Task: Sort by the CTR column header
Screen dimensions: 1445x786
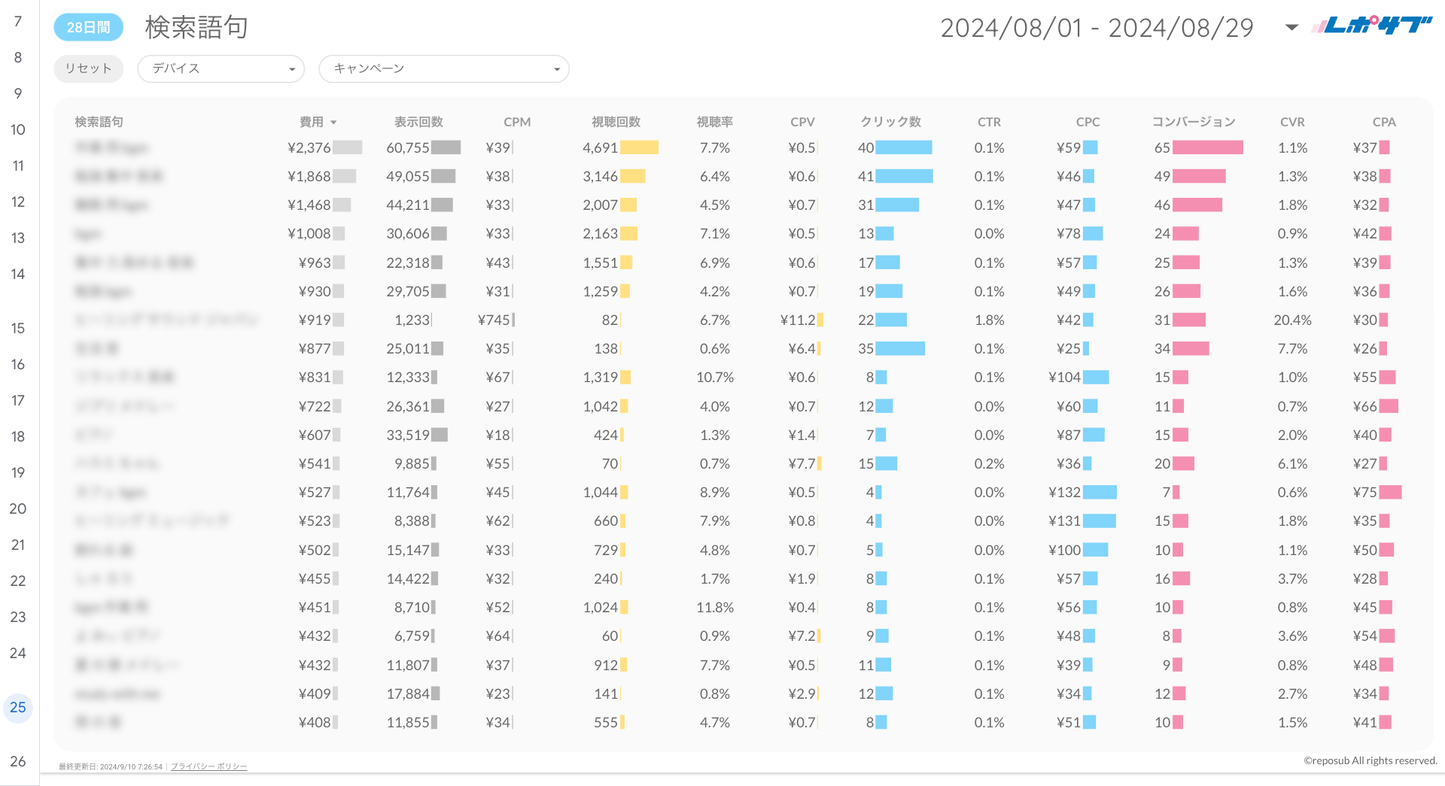Action: pyautogui.click(x=989, y=122)
